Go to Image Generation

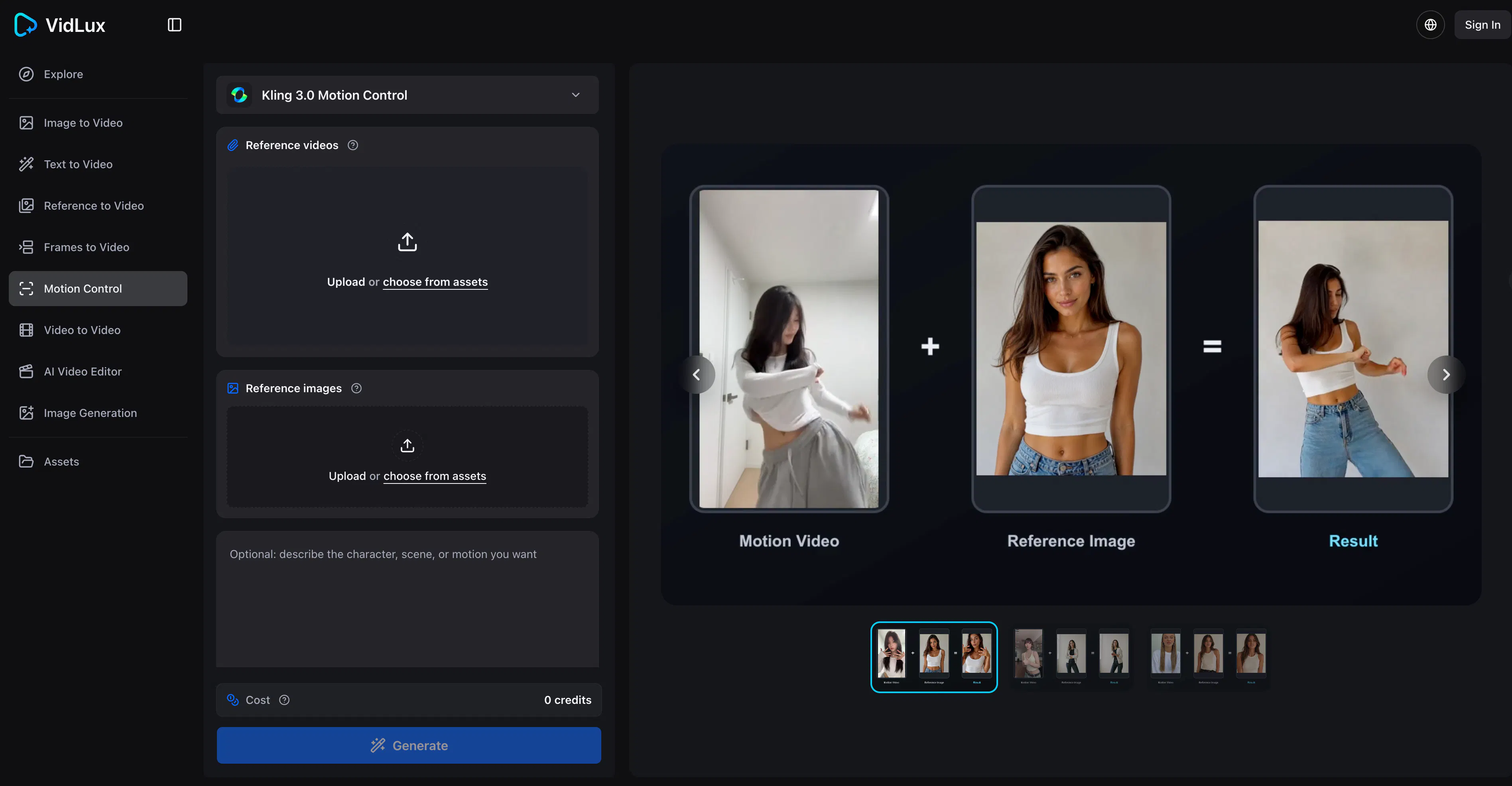pos(98,413)
